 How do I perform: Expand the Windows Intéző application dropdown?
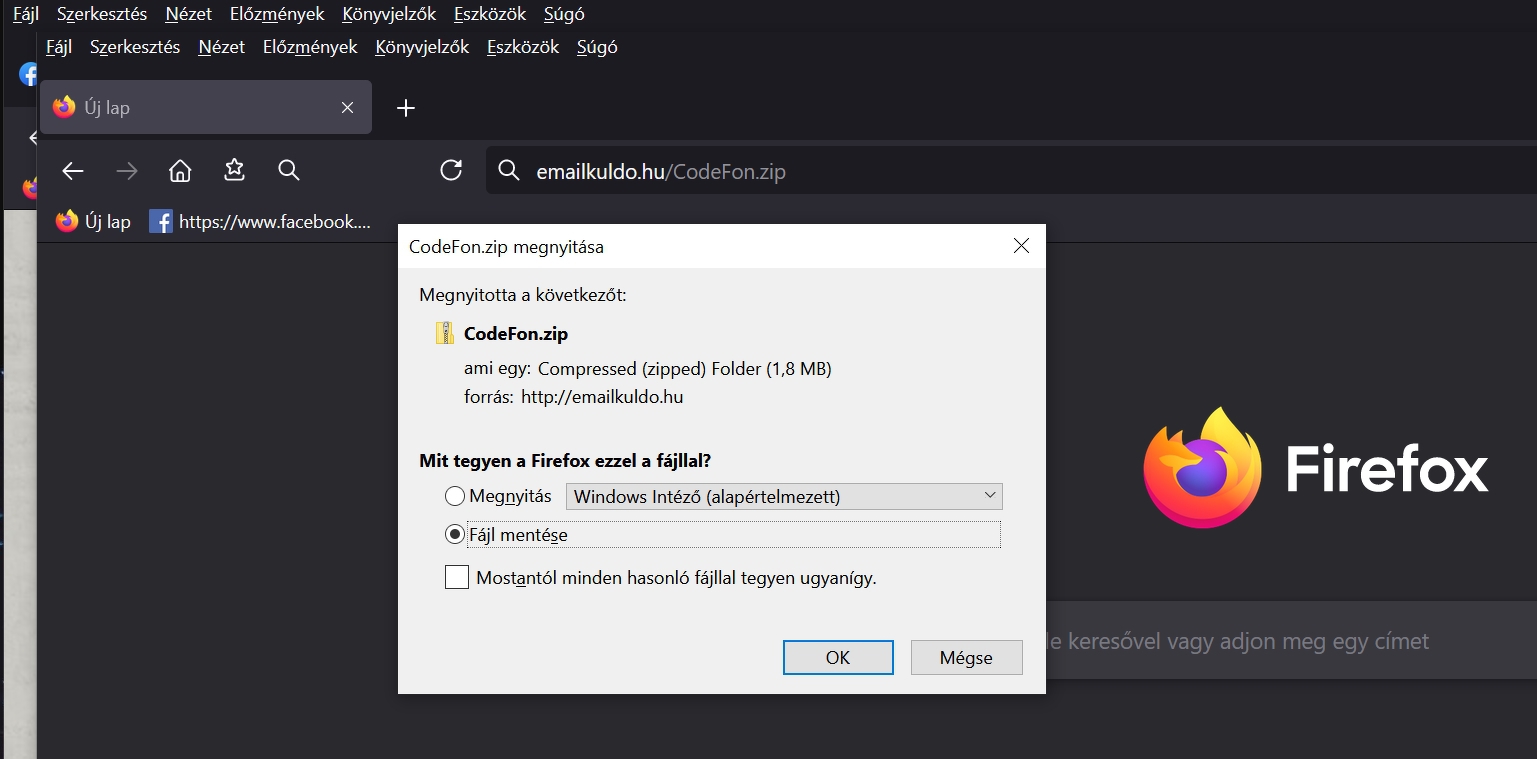click(x=783, y=496)
